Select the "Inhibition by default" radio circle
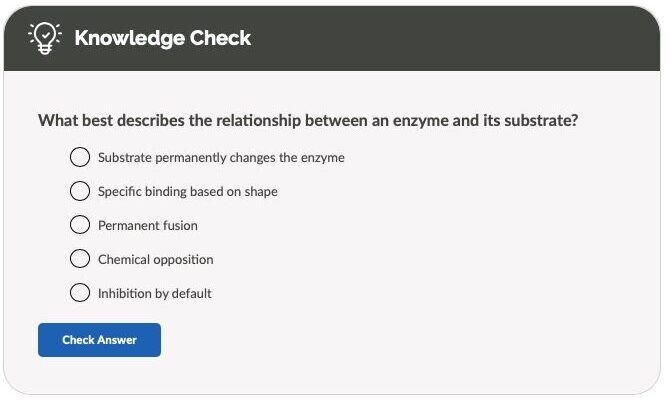This screenshot has width=670, height=400. (80, 293)
